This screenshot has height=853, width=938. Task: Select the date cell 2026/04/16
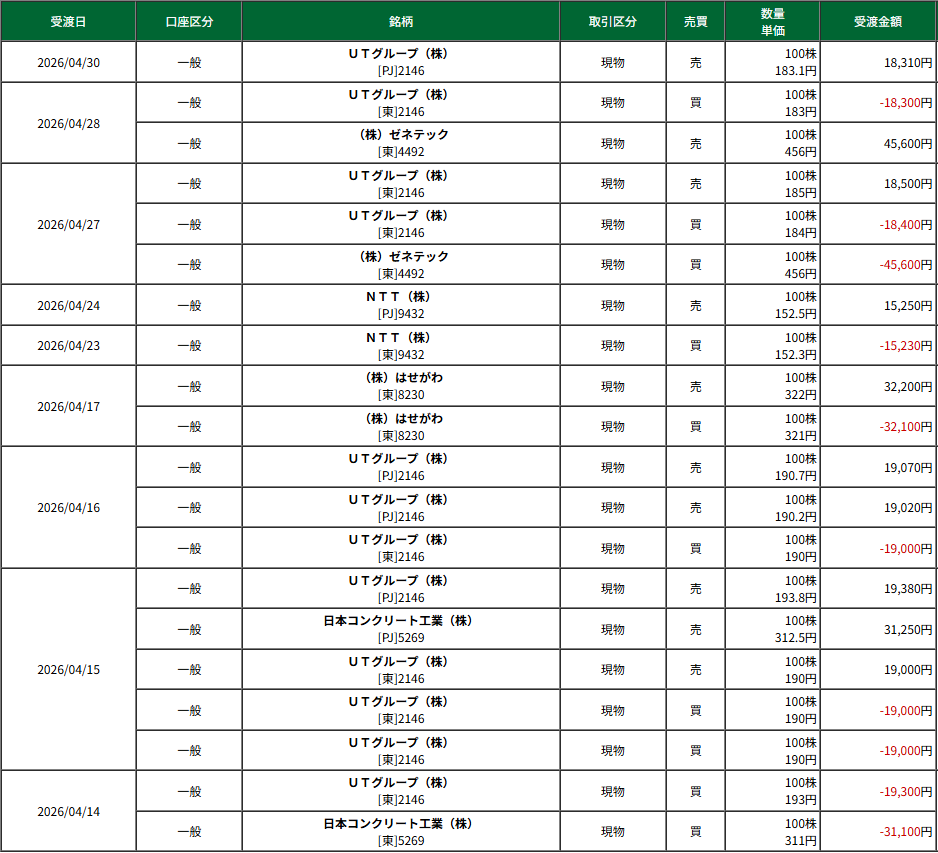click(68, 507)
